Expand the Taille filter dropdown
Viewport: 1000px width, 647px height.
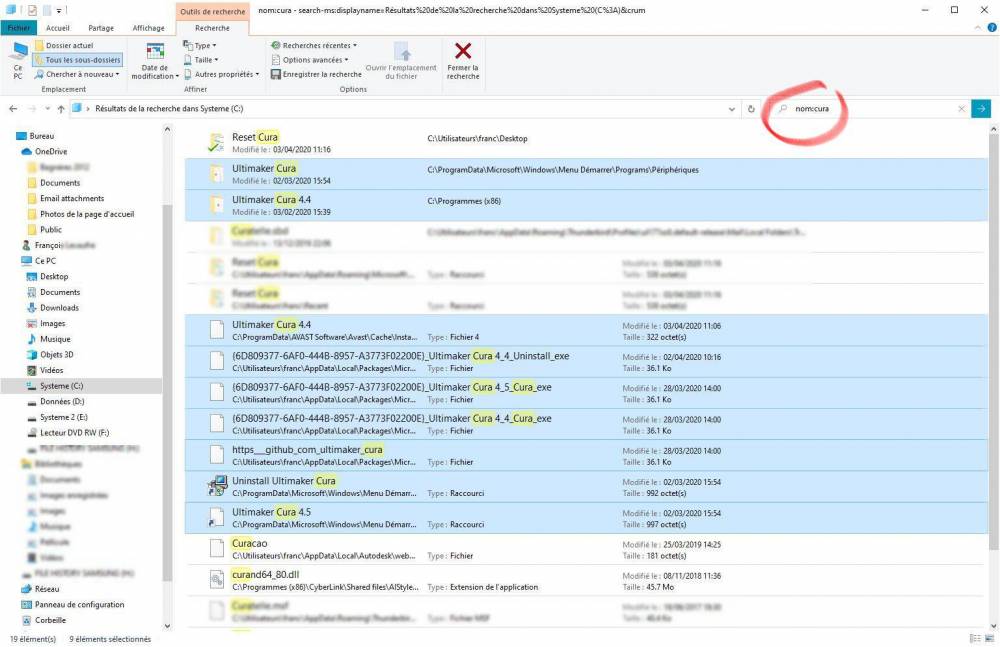coord(201,60)
